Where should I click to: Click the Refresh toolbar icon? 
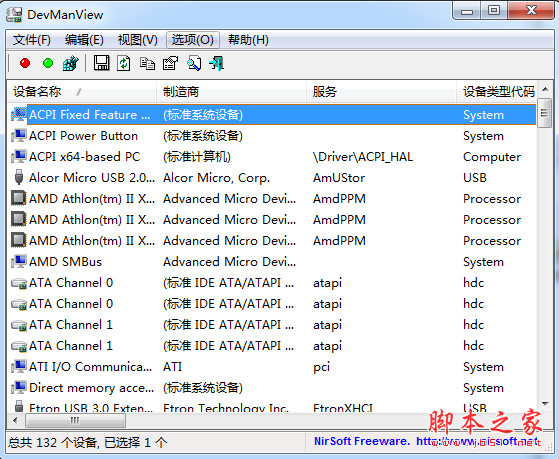(x=124, y=63)
